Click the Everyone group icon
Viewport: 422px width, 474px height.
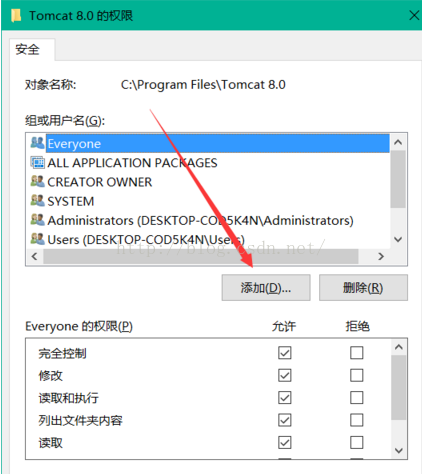(x=37, y=143)
